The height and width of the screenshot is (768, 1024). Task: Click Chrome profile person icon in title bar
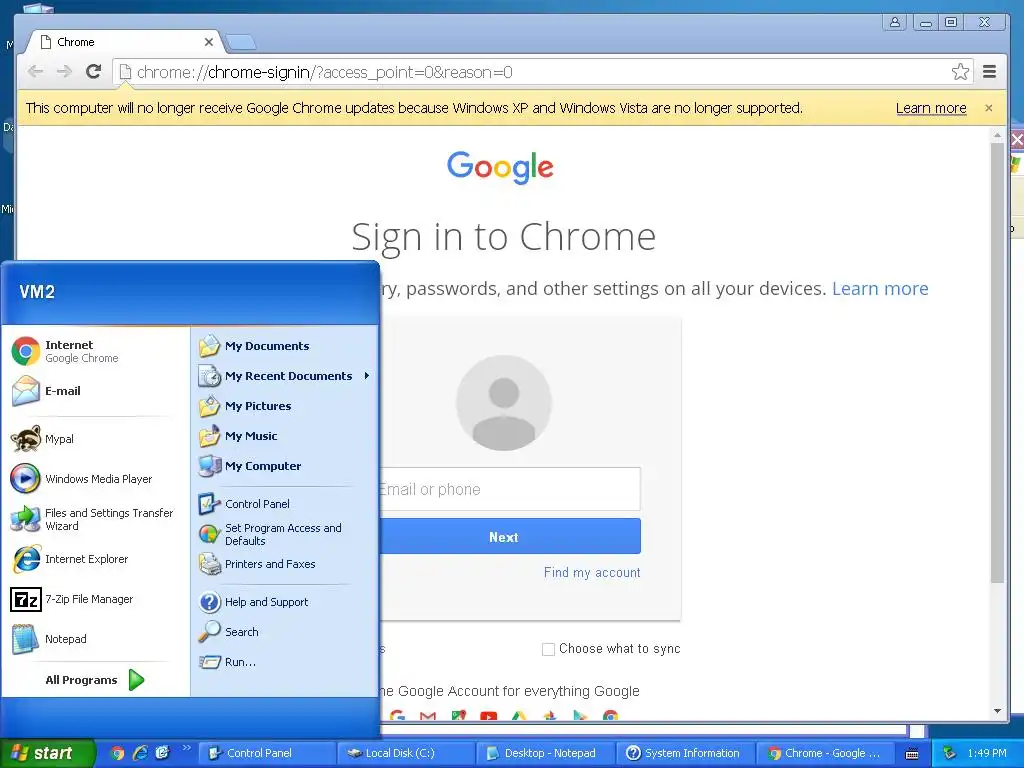[x=895, y=22]
